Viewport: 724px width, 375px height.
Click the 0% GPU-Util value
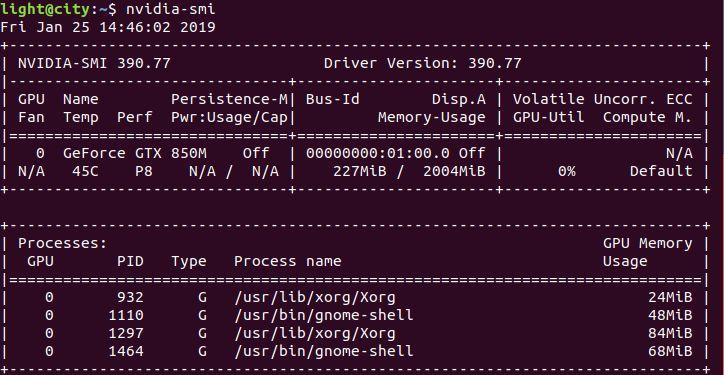(x=566, y=171)
